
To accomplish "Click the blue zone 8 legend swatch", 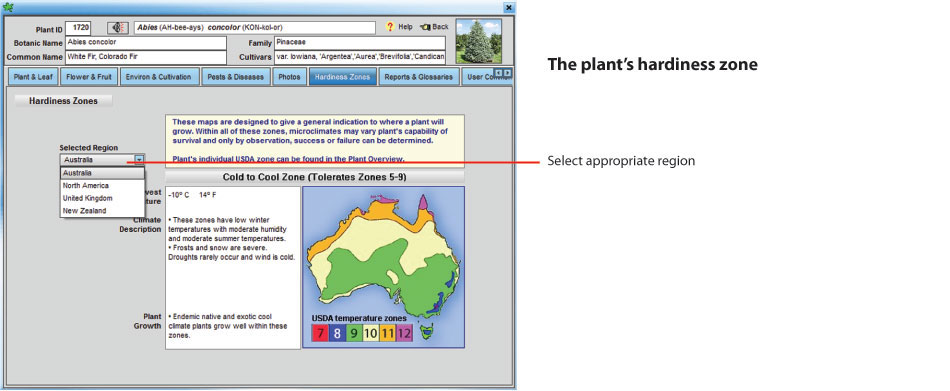I will coord(337,333).
